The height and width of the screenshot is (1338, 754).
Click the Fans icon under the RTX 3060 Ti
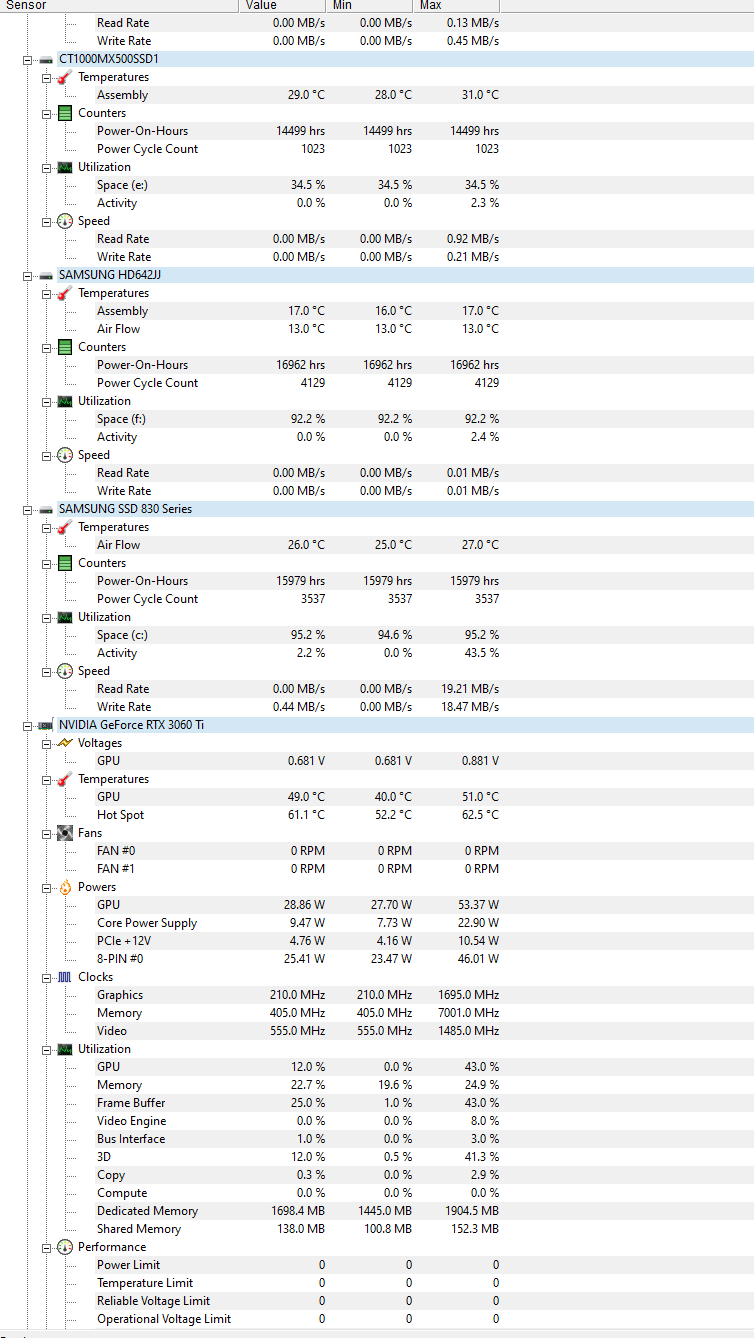click(65, 833)
